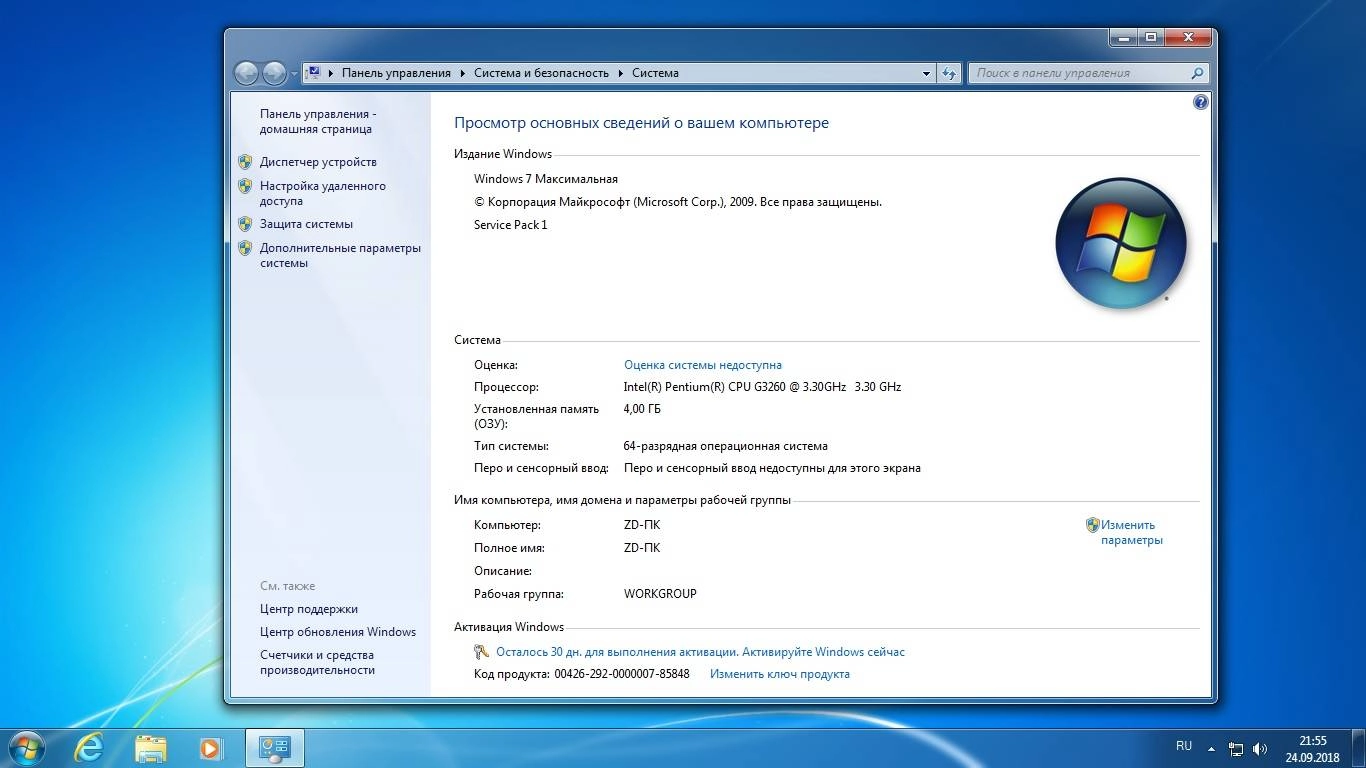1366x768 pixels.
Task: Click volume speaker icon in tray
Action: (x=1260, y=748)
